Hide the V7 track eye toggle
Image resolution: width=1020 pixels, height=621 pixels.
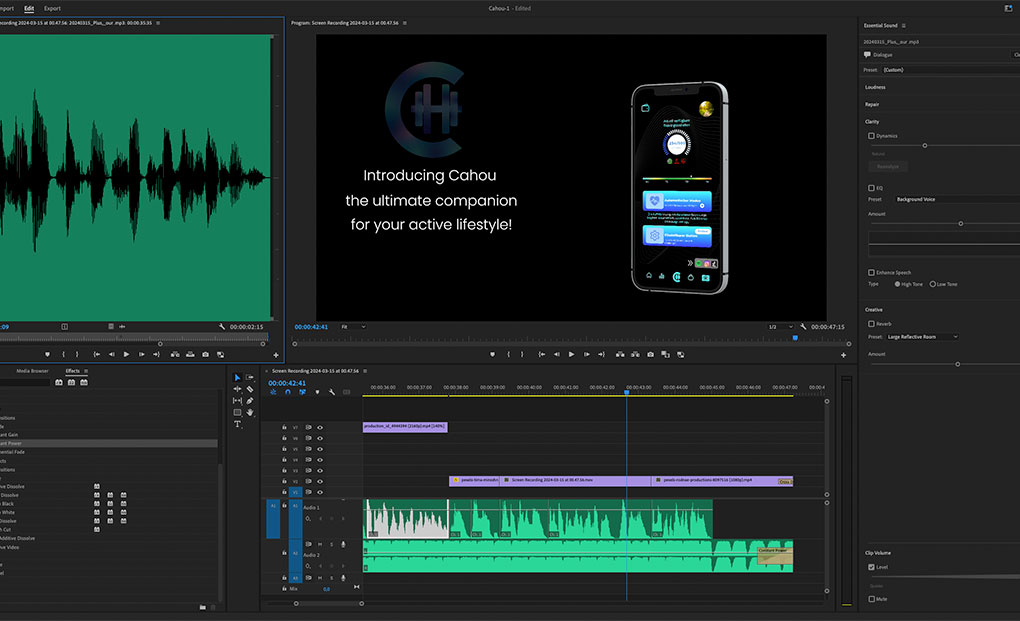[x=319, y=427]
